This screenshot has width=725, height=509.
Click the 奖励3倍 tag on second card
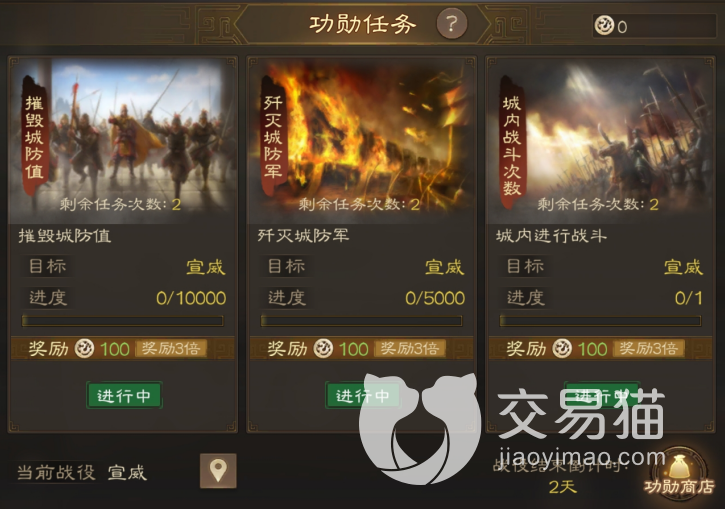(x=410, y=349)
